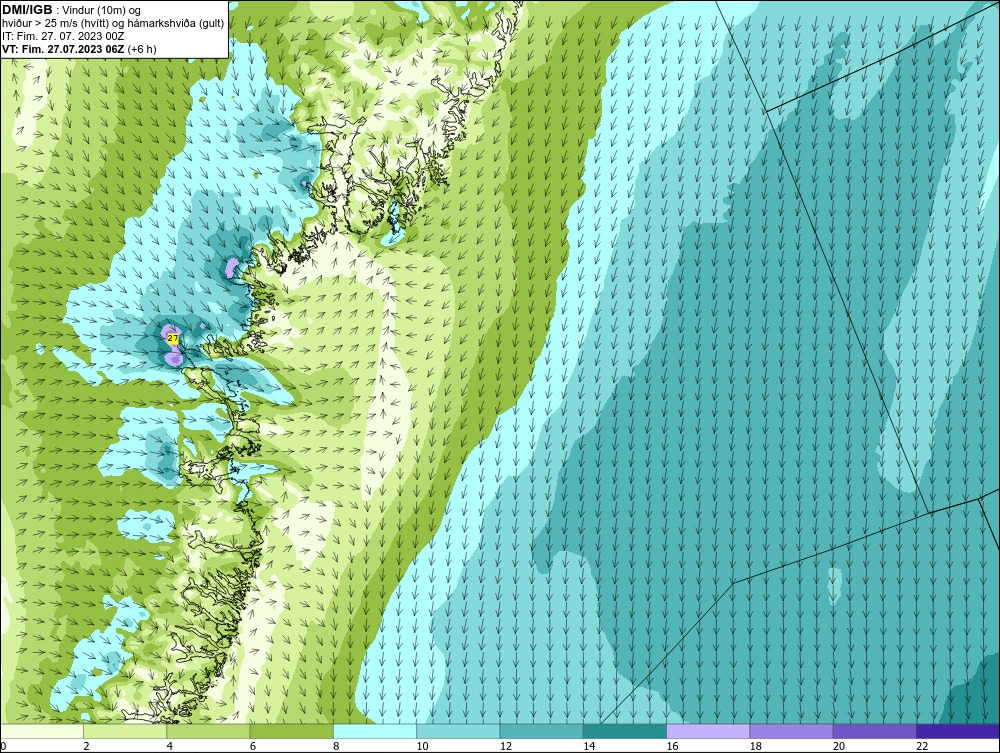The height and width of the screenshot is (753, 1000).
Task: Click the legend tick label '12'
Action: pyautogui.click(x=506, y=746)
